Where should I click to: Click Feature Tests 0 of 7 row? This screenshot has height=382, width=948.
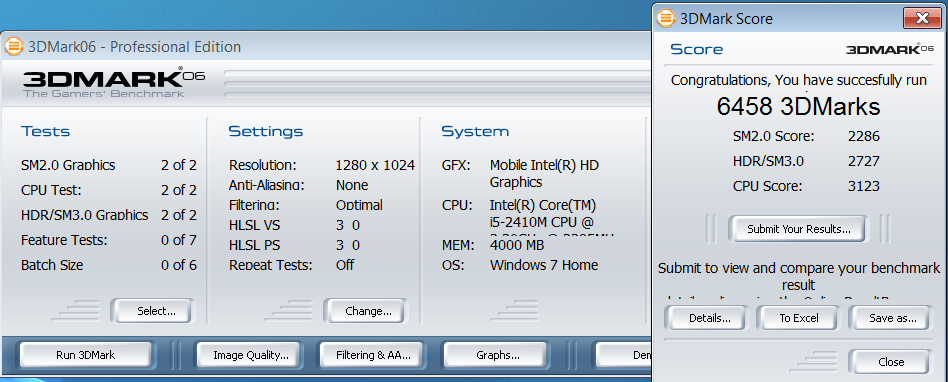point(109,240)
